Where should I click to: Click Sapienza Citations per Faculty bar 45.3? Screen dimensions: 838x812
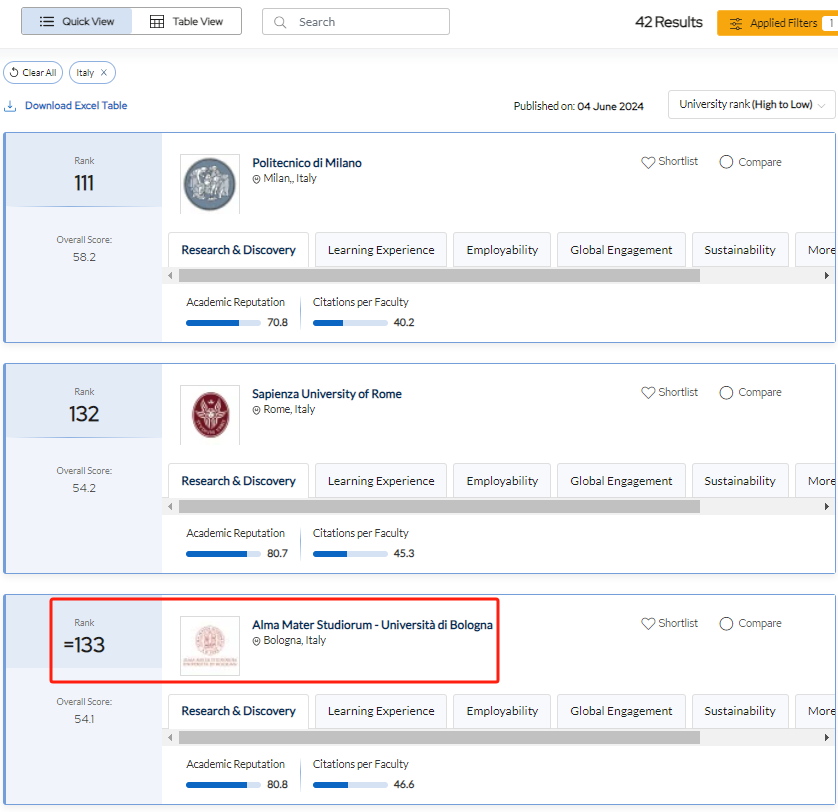coord(350,554)
